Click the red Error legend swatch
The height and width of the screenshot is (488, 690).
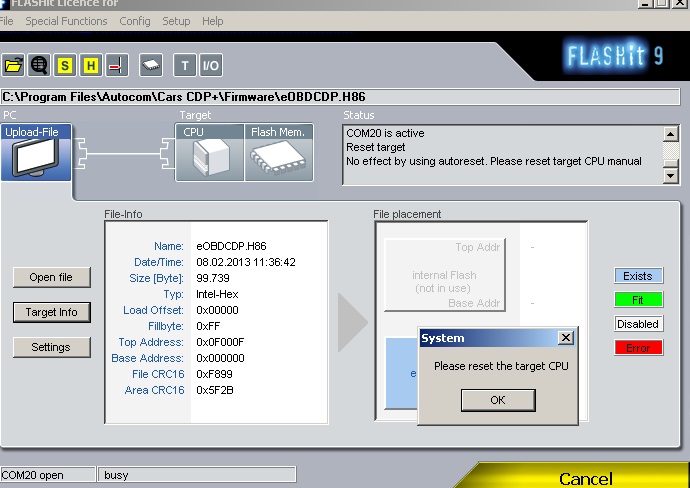[x=638, y=348]
